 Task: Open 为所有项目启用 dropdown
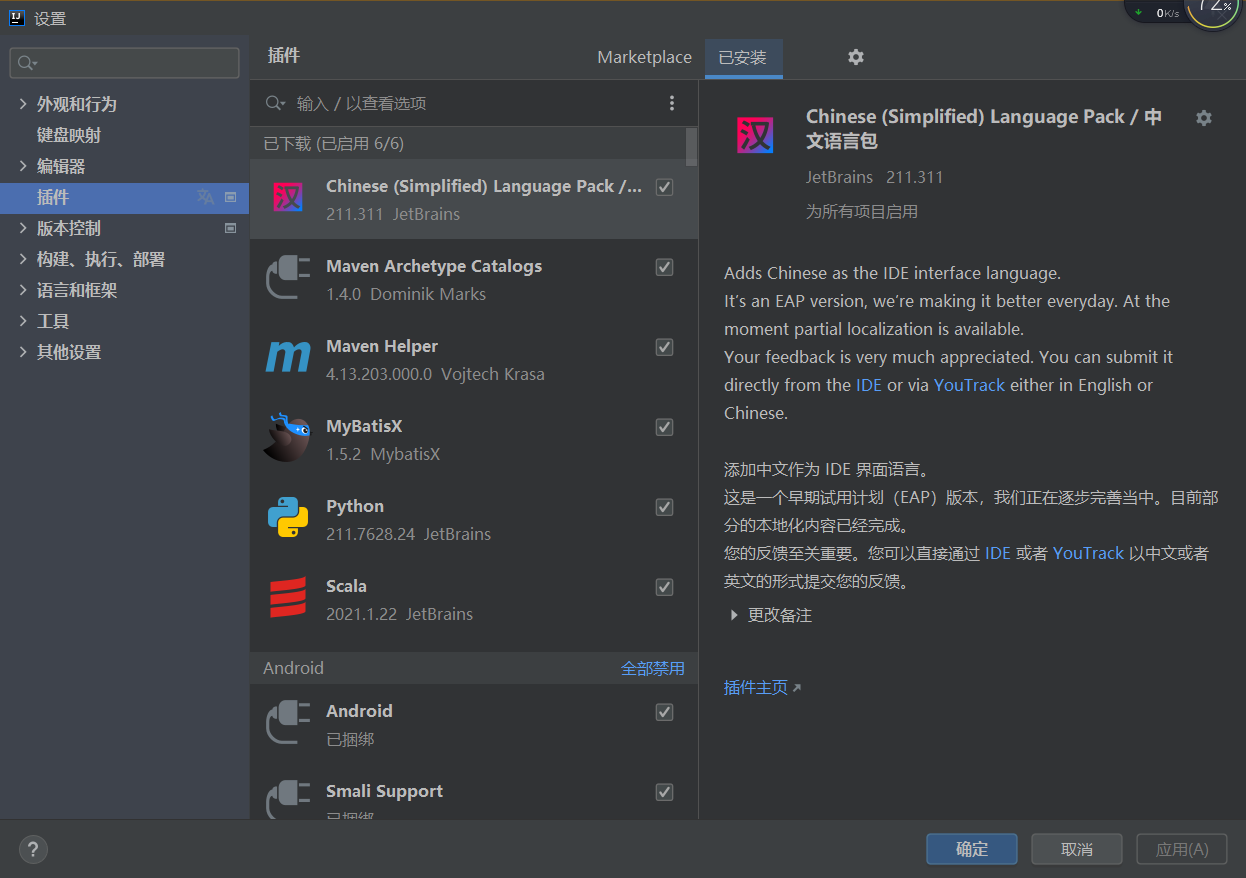pyautogui.click(x=862, y=212)
